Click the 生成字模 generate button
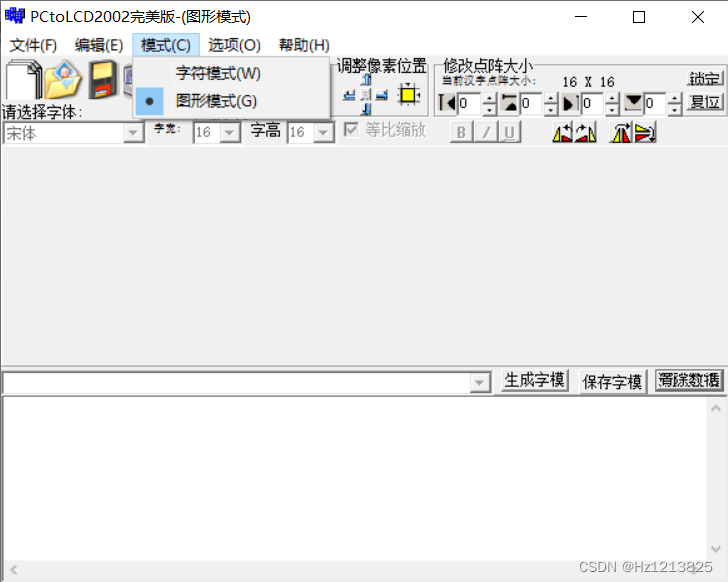The width and height of the screenshot is (728, 582). [534, 380]
